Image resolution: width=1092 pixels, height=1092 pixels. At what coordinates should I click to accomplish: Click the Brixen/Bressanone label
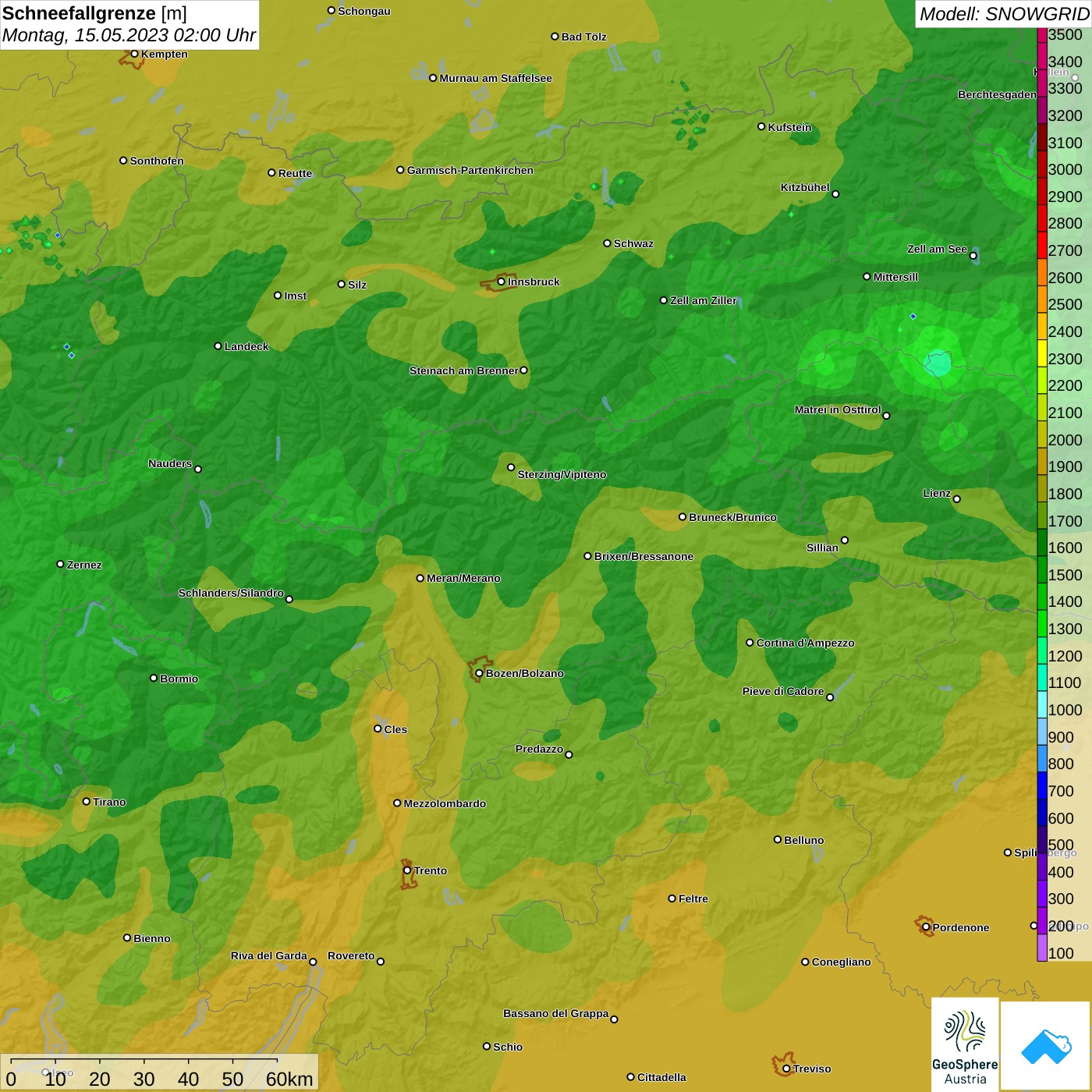(643, 556)
